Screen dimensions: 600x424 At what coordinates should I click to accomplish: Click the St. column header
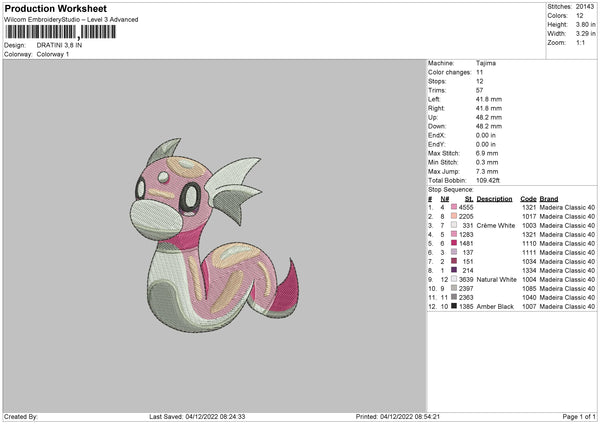click(469, 199)
